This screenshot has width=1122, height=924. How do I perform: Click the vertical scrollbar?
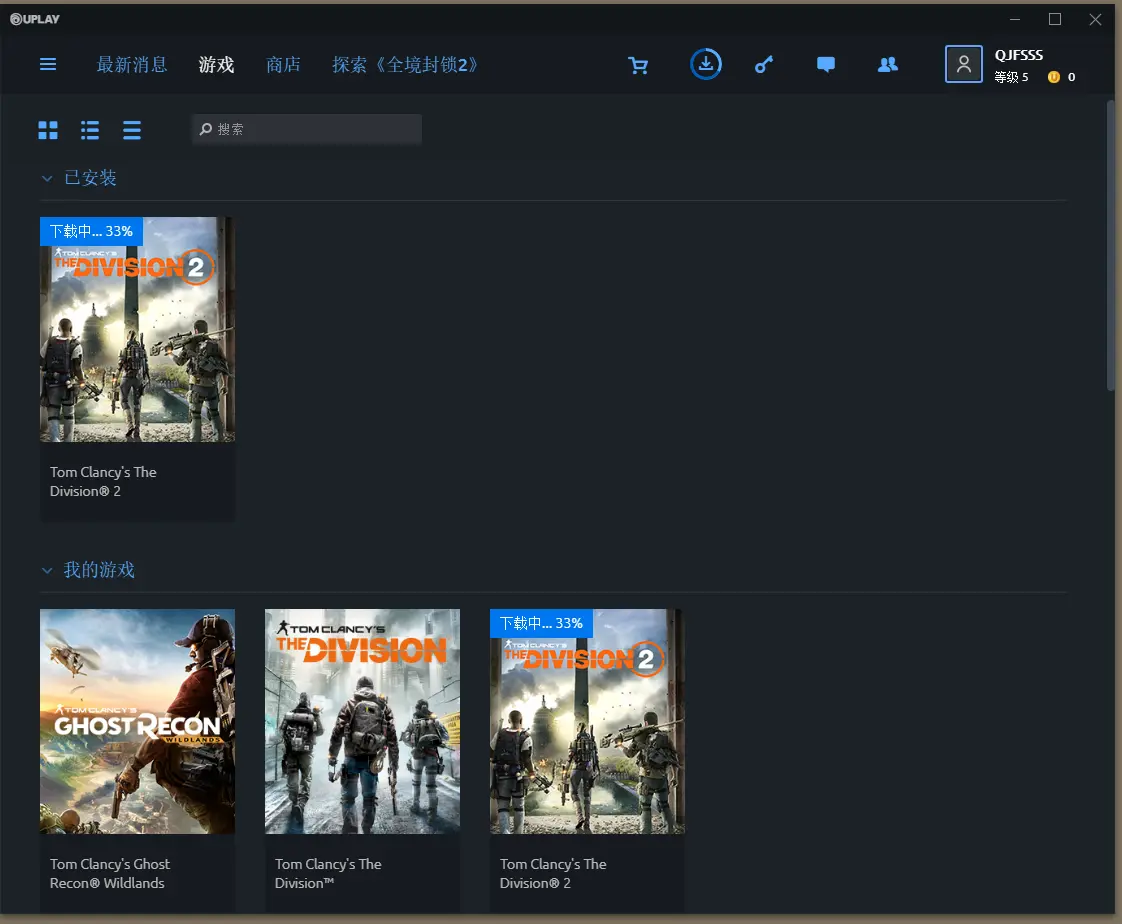[x=1111, y=245]
